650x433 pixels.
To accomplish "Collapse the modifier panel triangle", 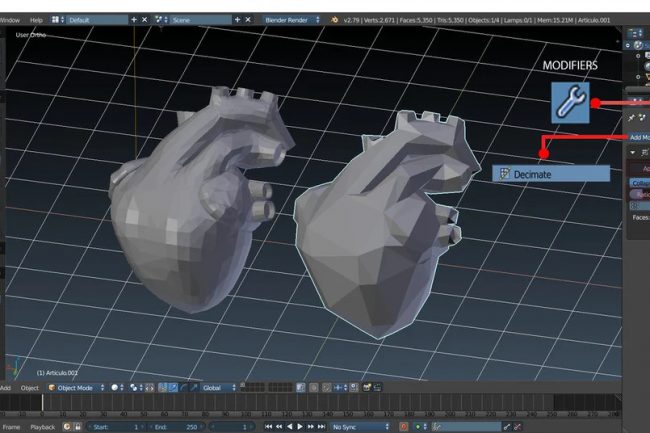I will [633, 152].
